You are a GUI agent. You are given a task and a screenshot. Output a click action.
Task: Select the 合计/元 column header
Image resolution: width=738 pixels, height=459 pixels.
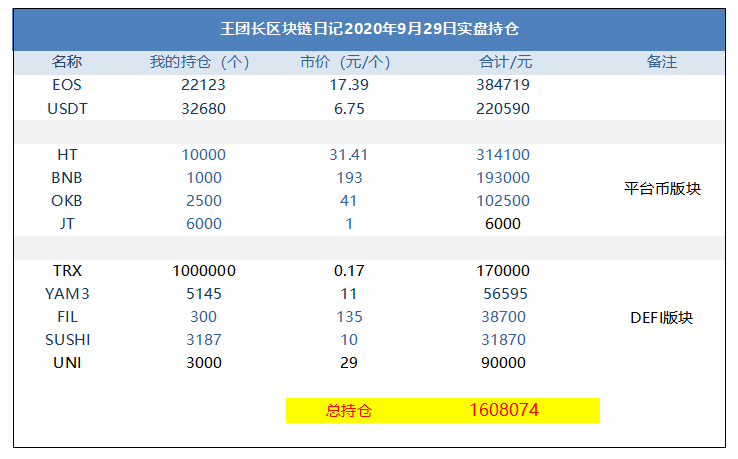505,62
